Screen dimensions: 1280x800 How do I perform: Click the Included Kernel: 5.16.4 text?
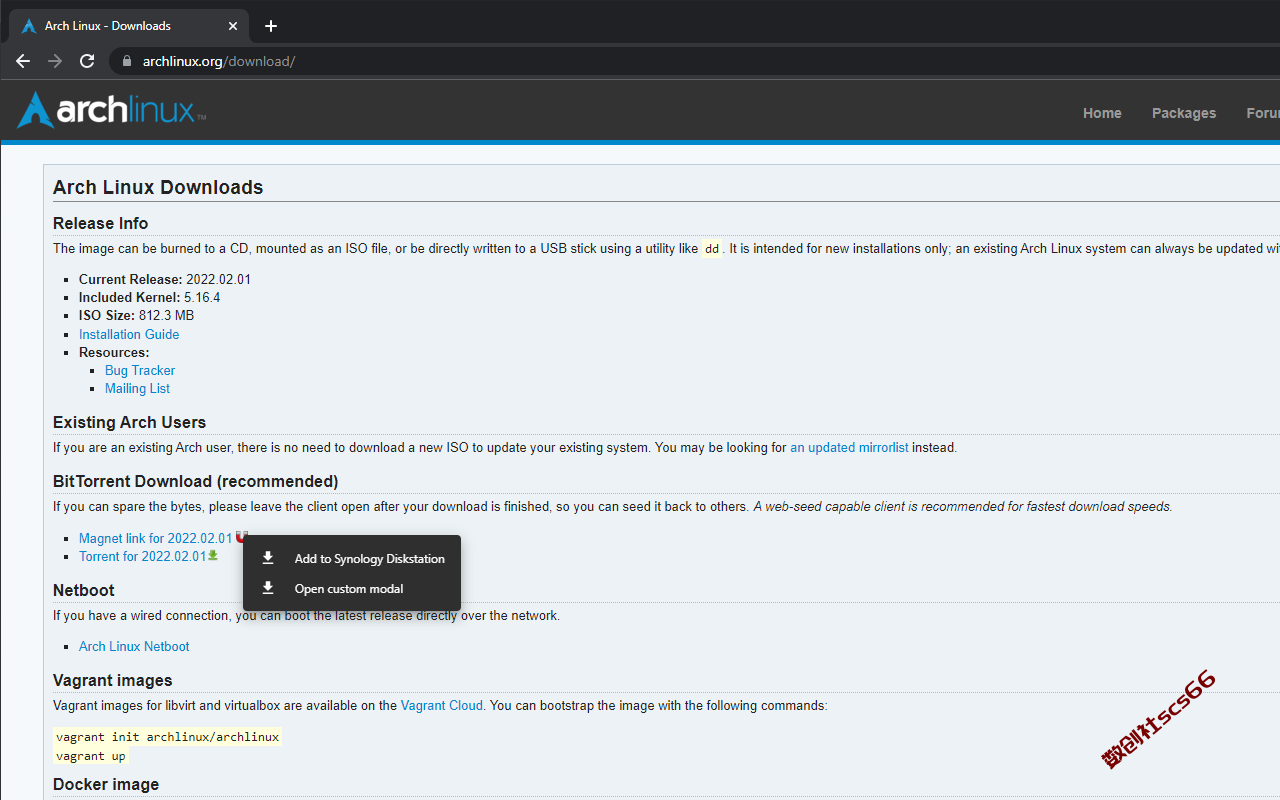(x=150, y=297)
